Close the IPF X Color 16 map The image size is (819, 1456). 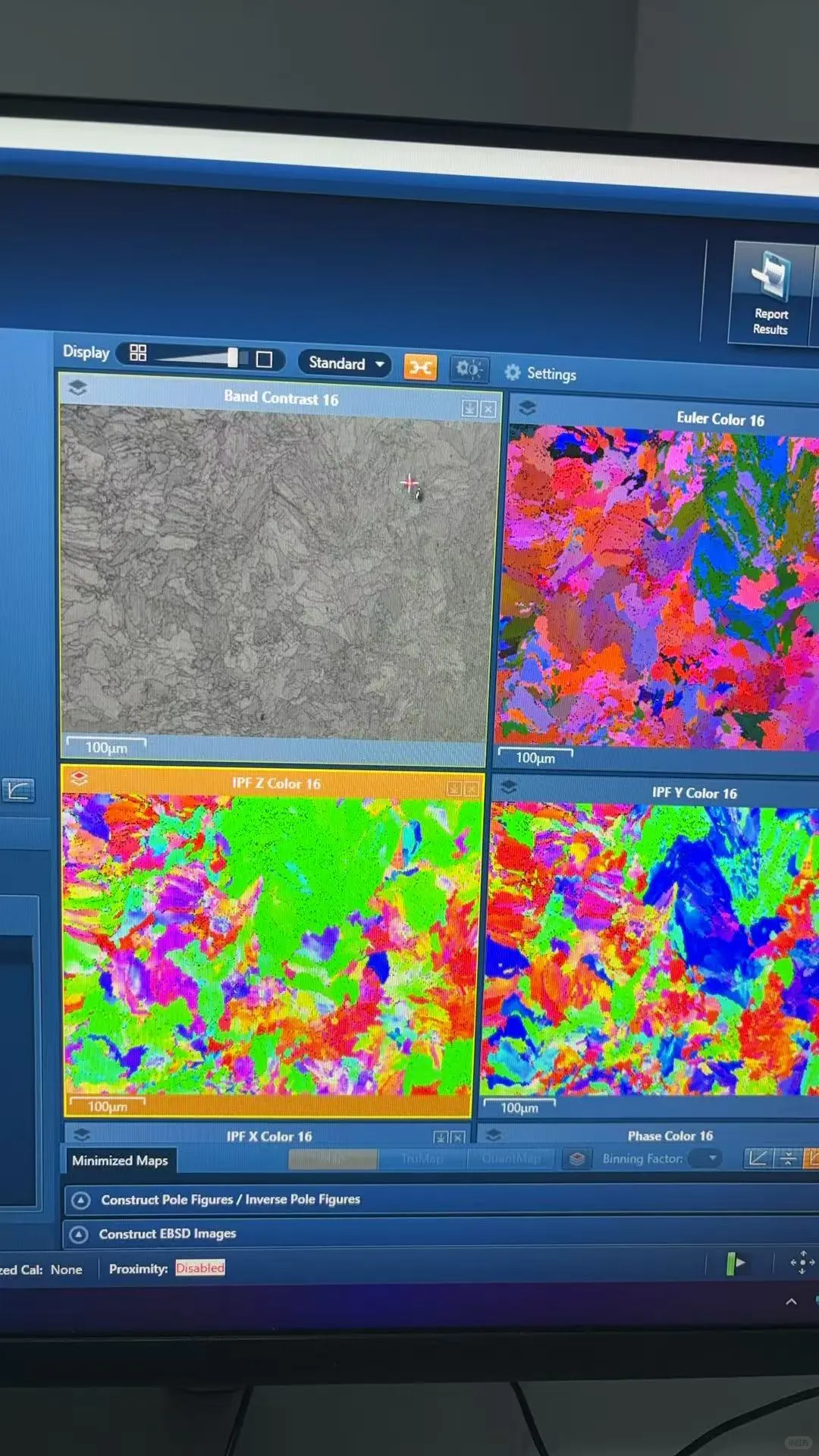457,1137
